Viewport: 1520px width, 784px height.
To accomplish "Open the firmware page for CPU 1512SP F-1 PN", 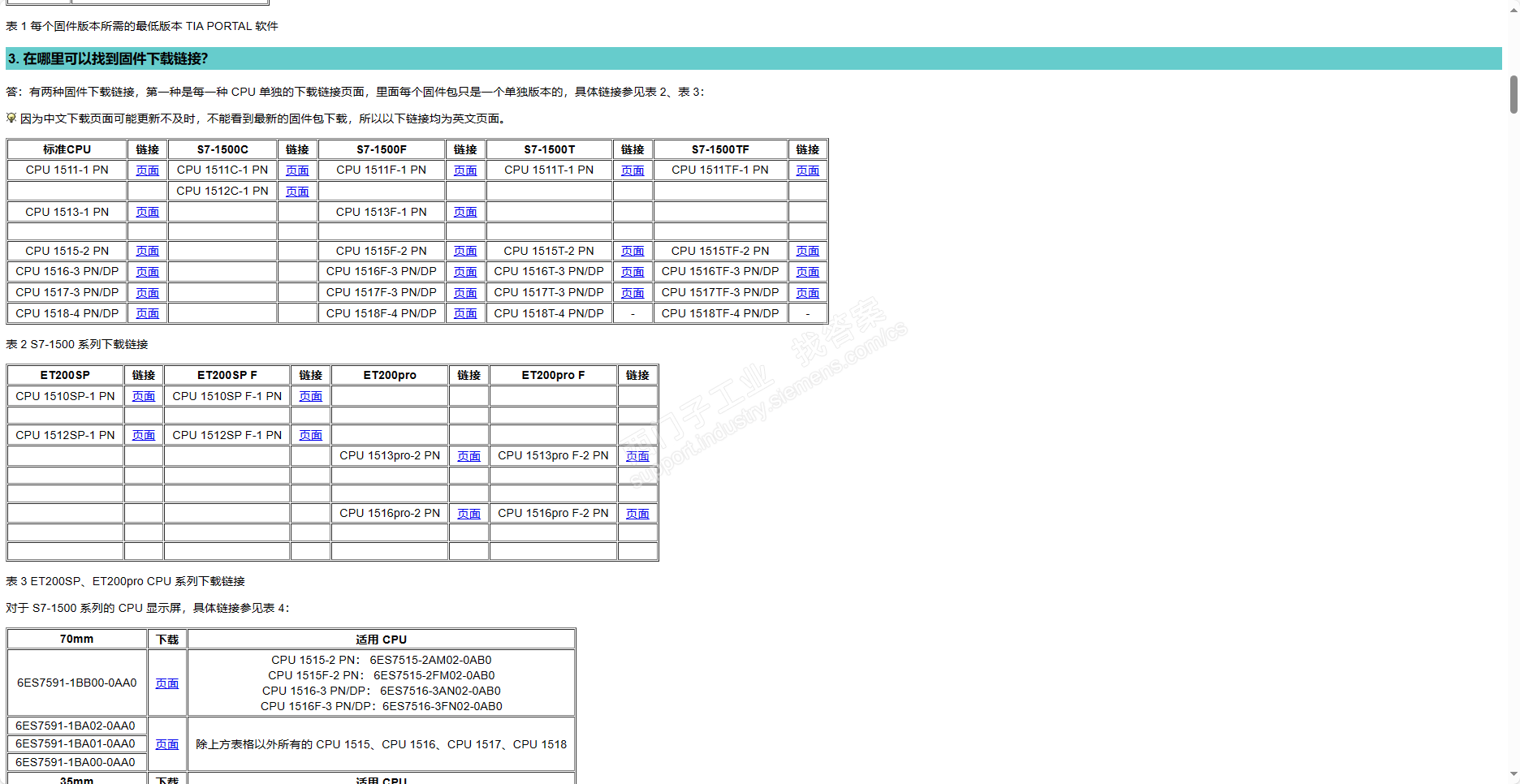I will click(311, 435).
